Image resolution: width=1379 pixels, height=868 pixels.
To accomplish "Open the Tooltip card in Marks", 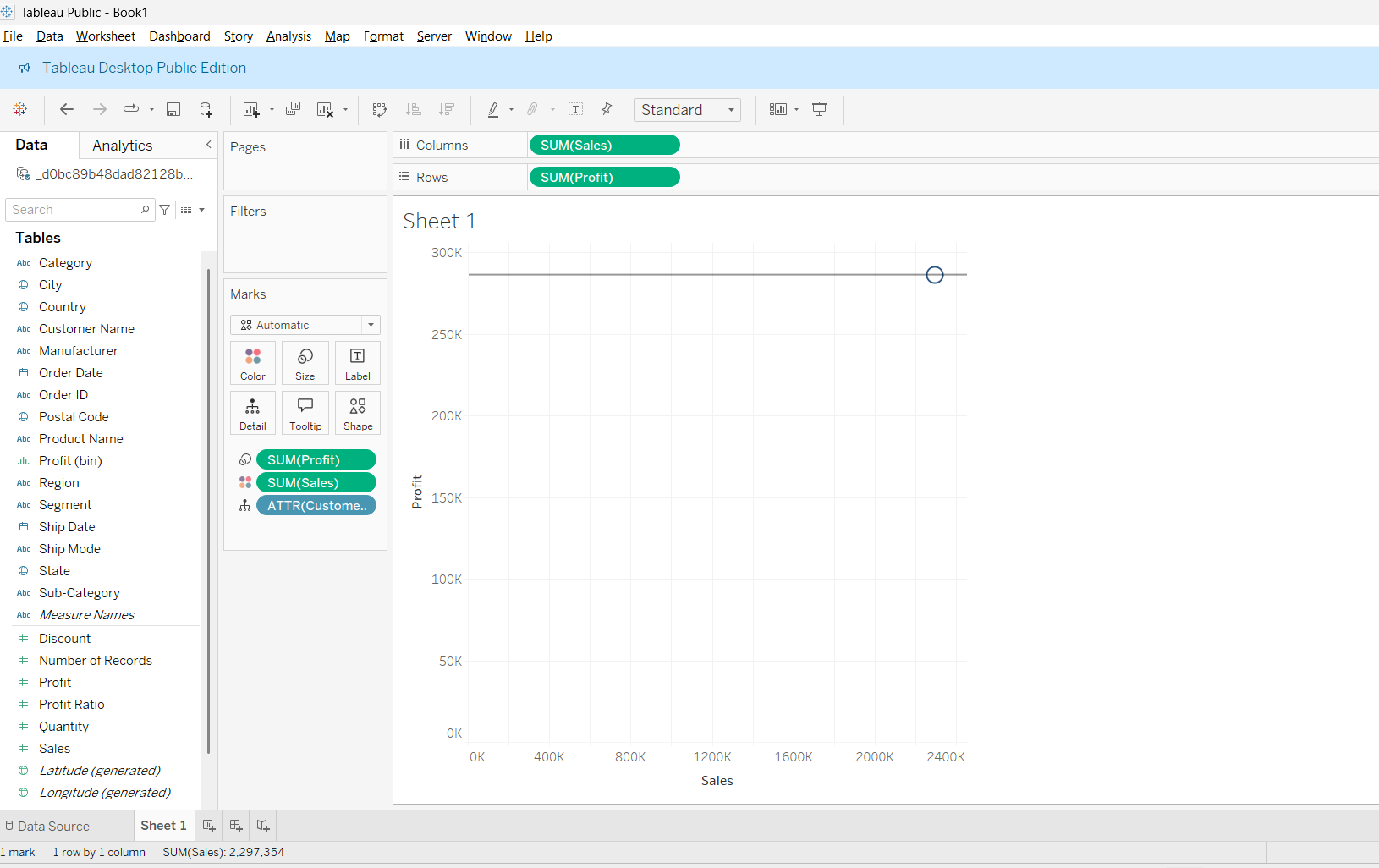I will [x=305, y=413].
